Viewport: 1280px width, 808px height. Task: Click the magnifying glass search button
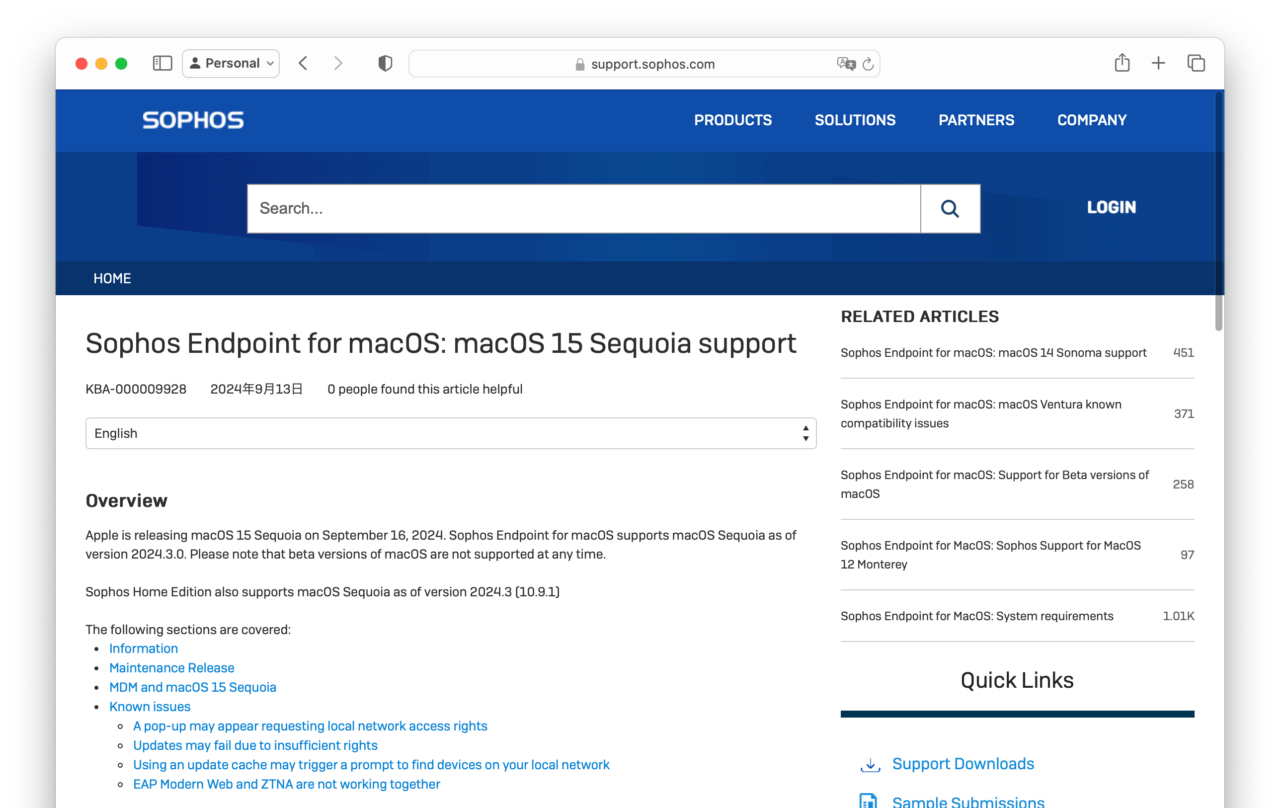pyautogui.click(x=950, y=208)
